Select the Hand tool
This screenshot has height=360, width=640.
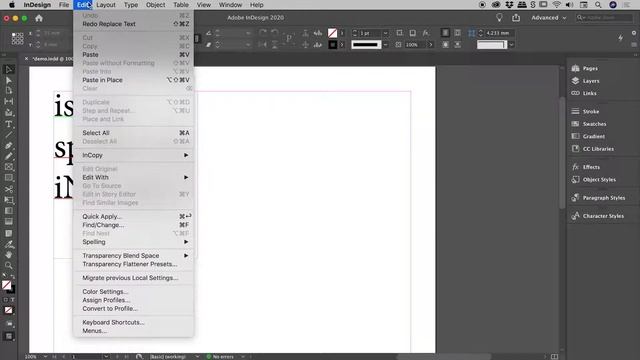pyautogui.click(x=9, y=255)
